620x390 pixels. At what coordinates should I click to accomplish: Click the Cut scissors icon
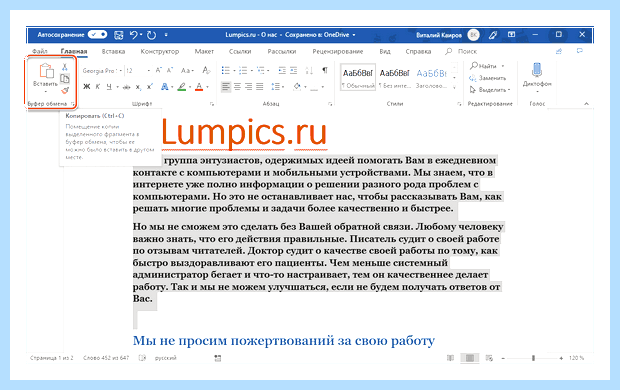[x=65, y=67]
